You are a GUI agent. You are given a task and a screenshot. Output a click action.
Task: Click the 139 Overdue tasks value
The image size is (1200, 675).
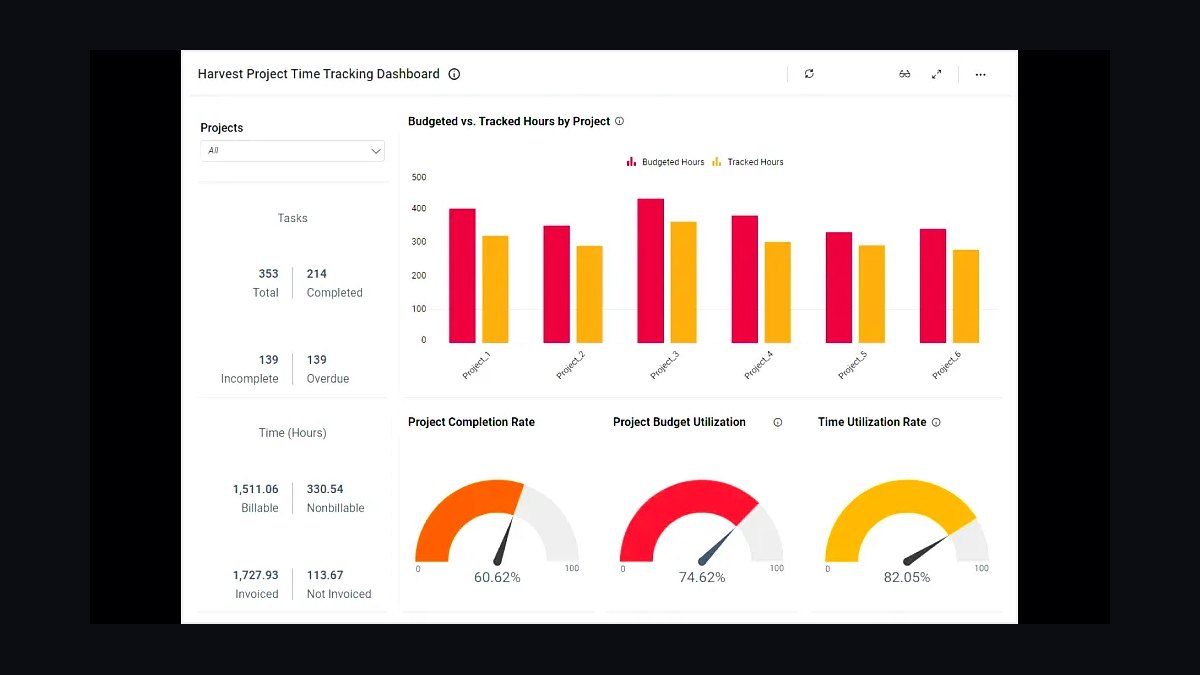pyautogui.click(x=317, y=360)
